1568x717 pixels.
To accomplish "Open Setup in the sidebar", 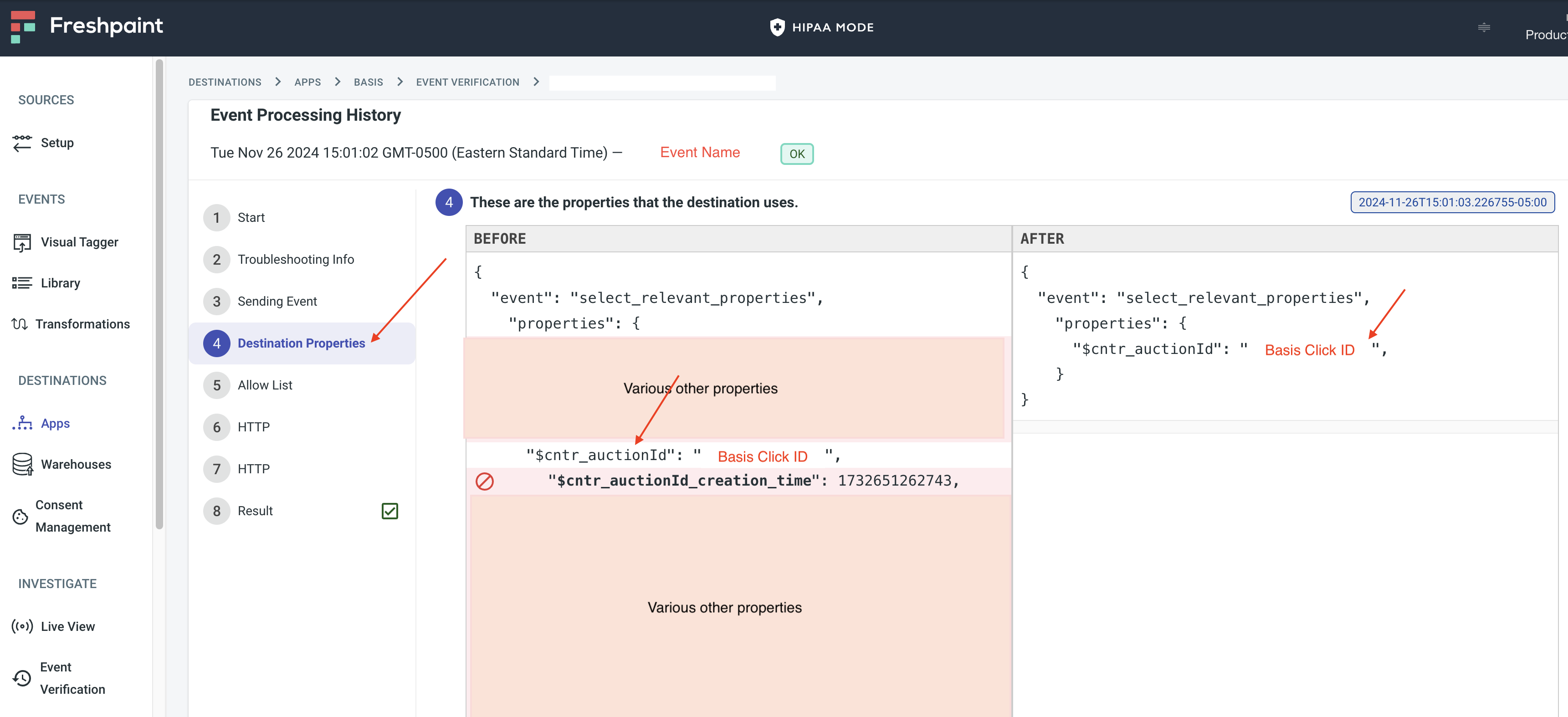I will (x=57, y=143).
